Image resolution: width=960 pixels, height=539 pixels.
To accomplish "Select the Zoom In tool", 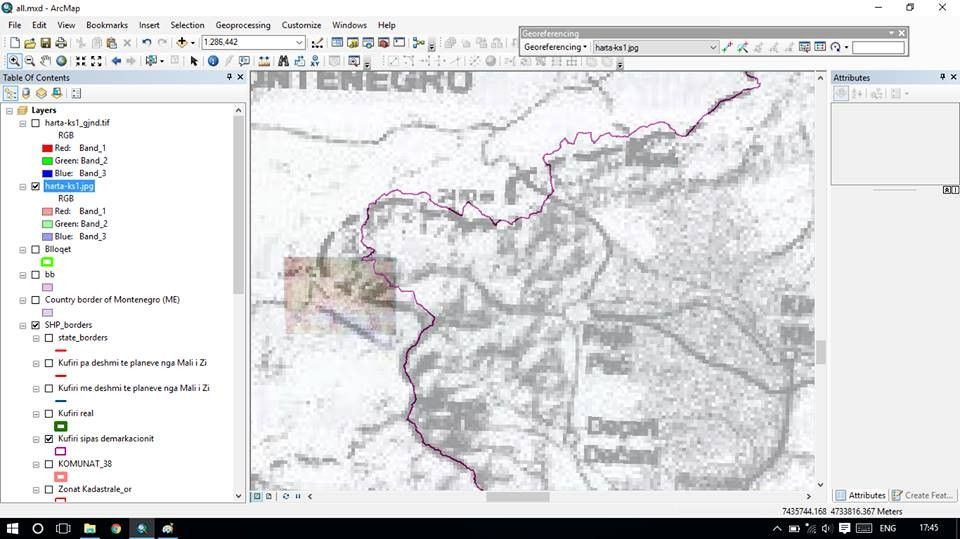I will 14,61.
